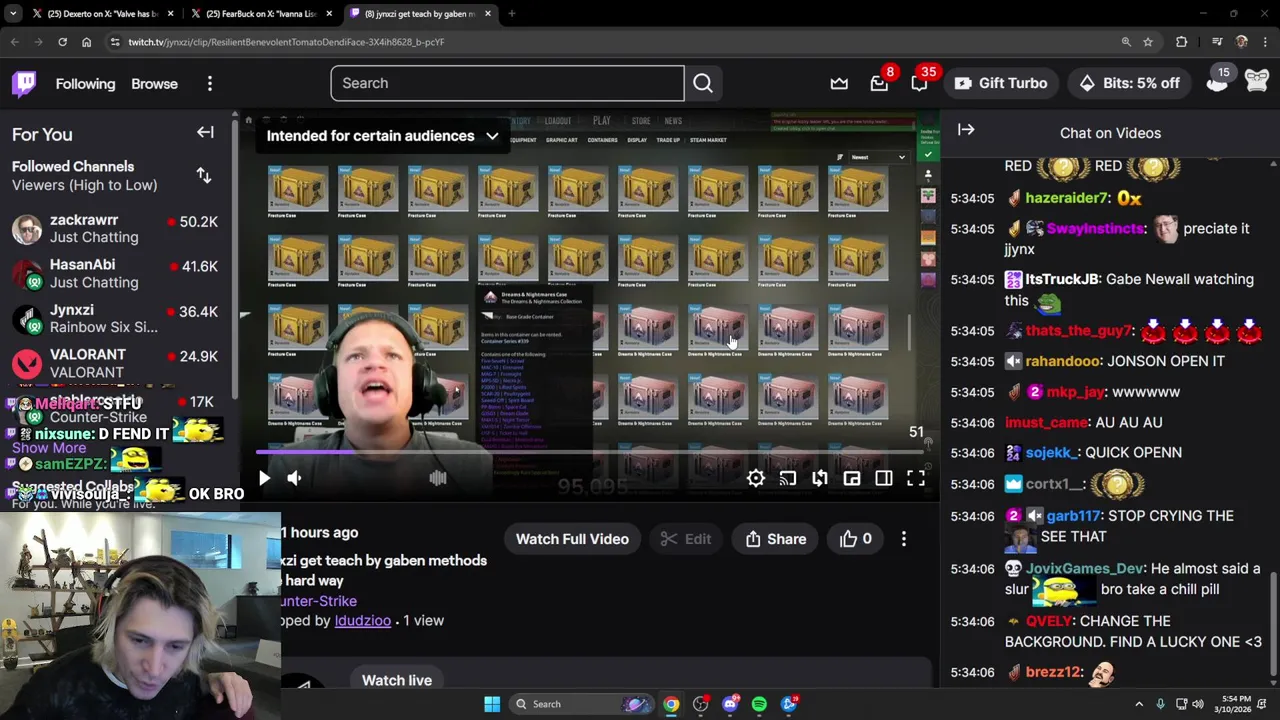Bookmark this page with star icon

1148,42
